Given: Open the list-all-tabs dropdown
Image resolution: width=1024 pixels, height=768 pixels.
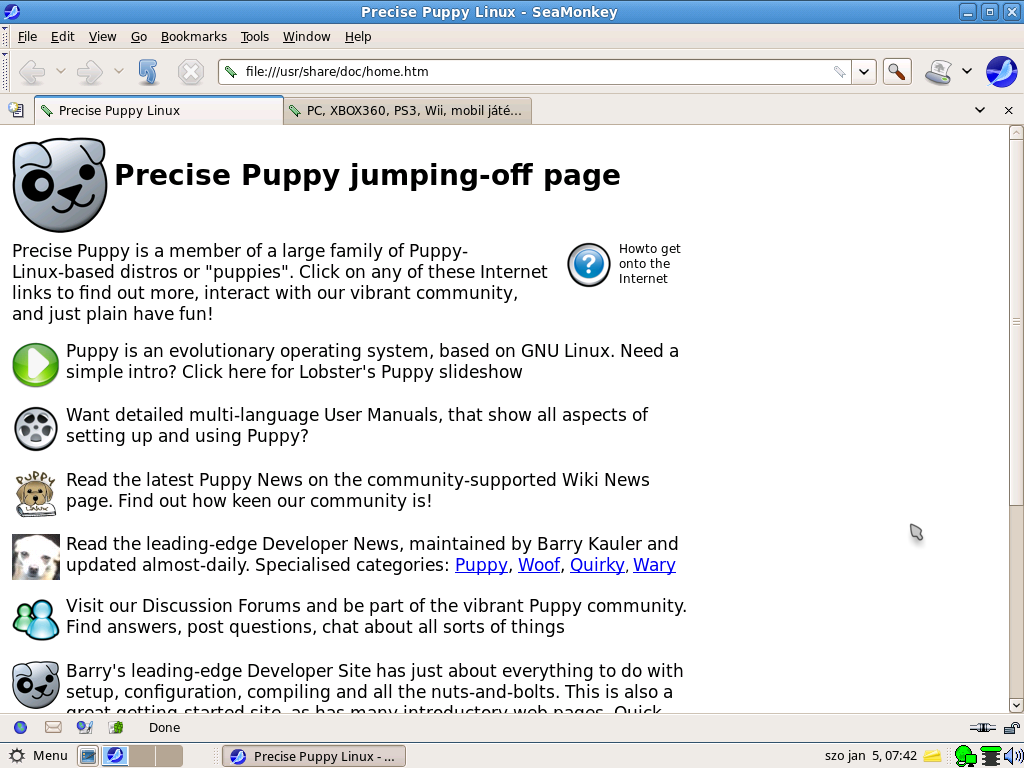Looking at the screenshot, I should 980,110.
